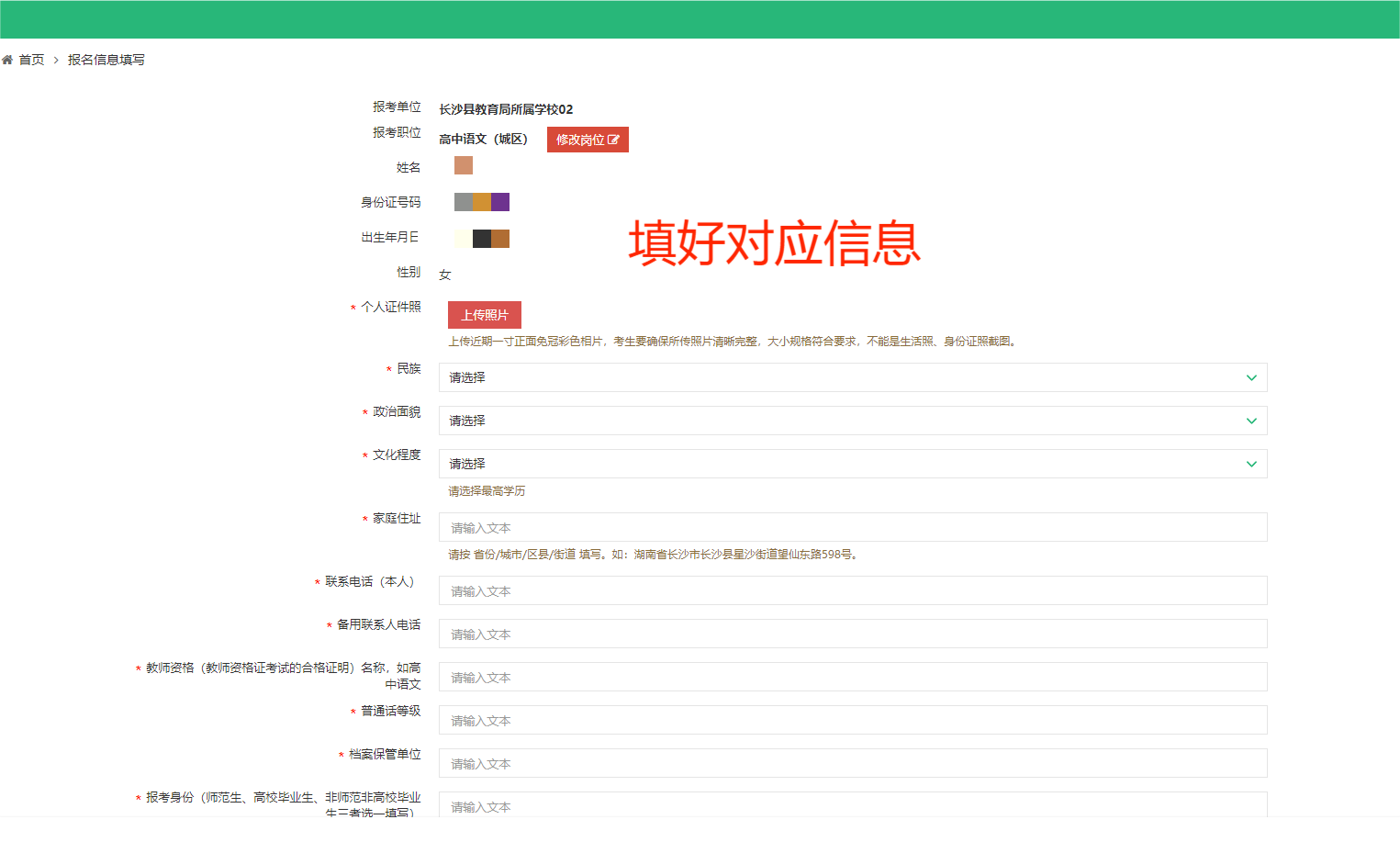Focus the 普通话等级 input field

point(853,720)
